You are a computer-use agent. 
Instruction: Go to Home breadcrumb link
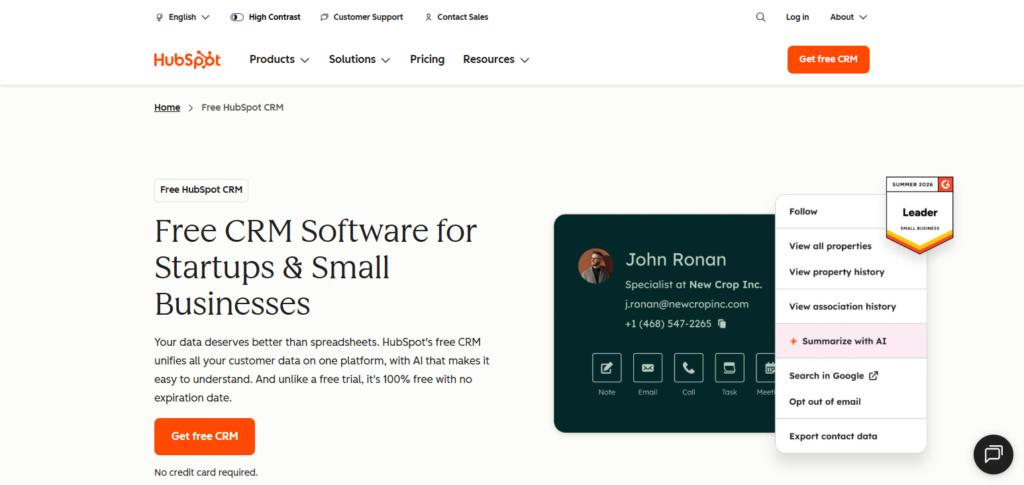pyautogui.click(x=167, y=108)
